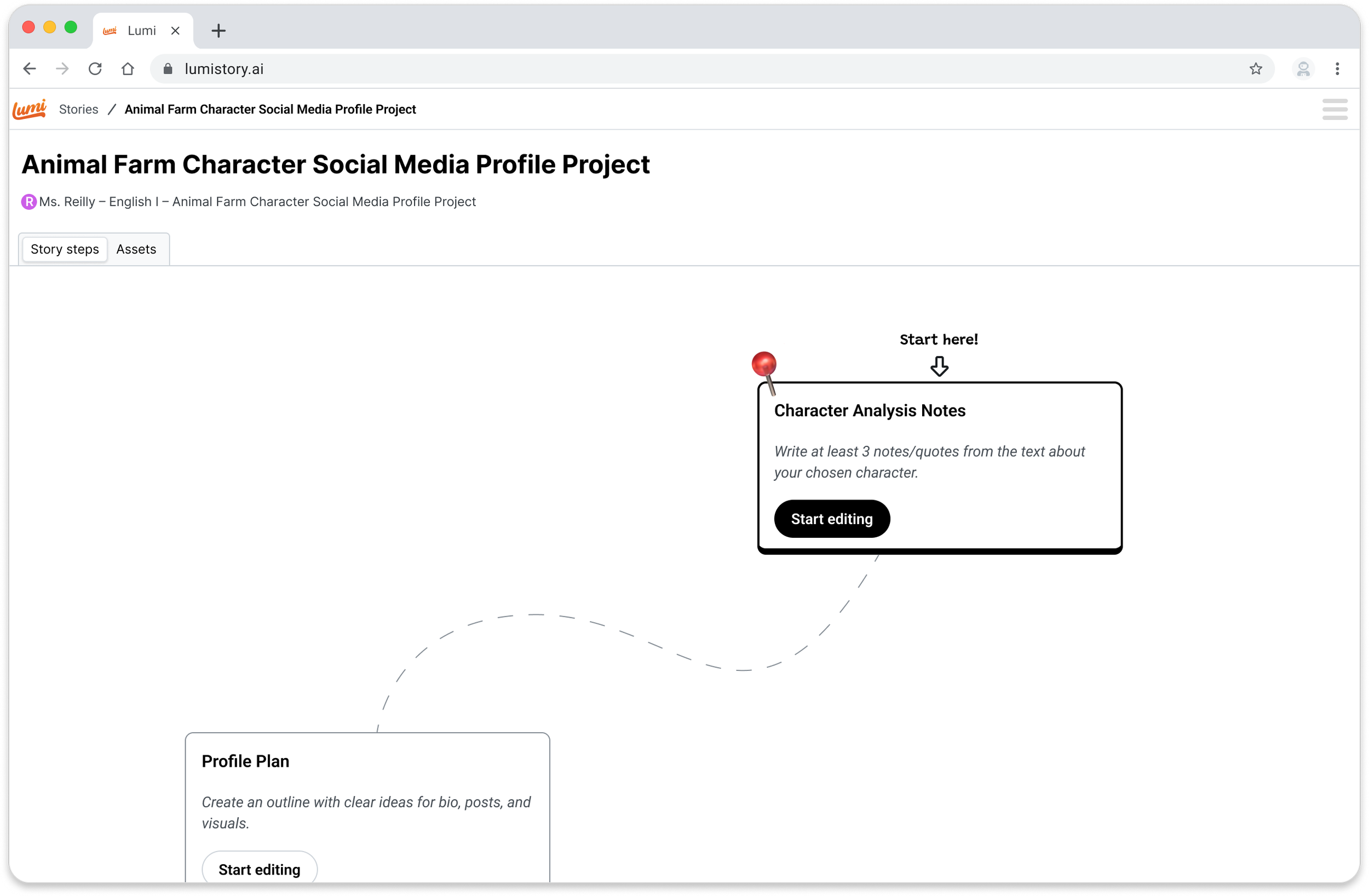The image size is (1369, 896).
Task: Open Chrome three-dot menu
Action: [1337, 69]
